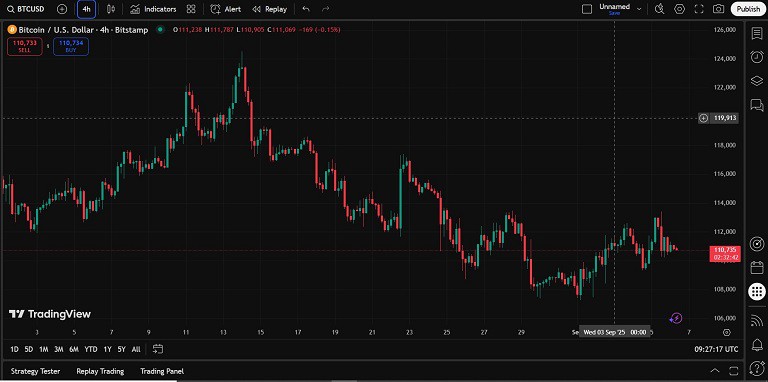Click the green market status dot
The height and width of the screenshot is (382, 768).
[160, 30]
